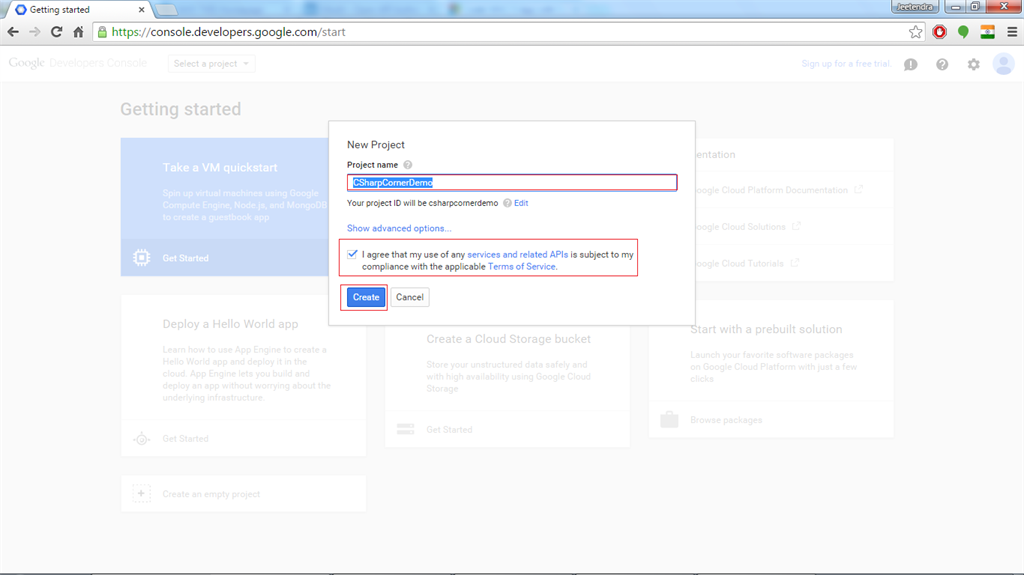Open a new browser tab

pos(167,10)
